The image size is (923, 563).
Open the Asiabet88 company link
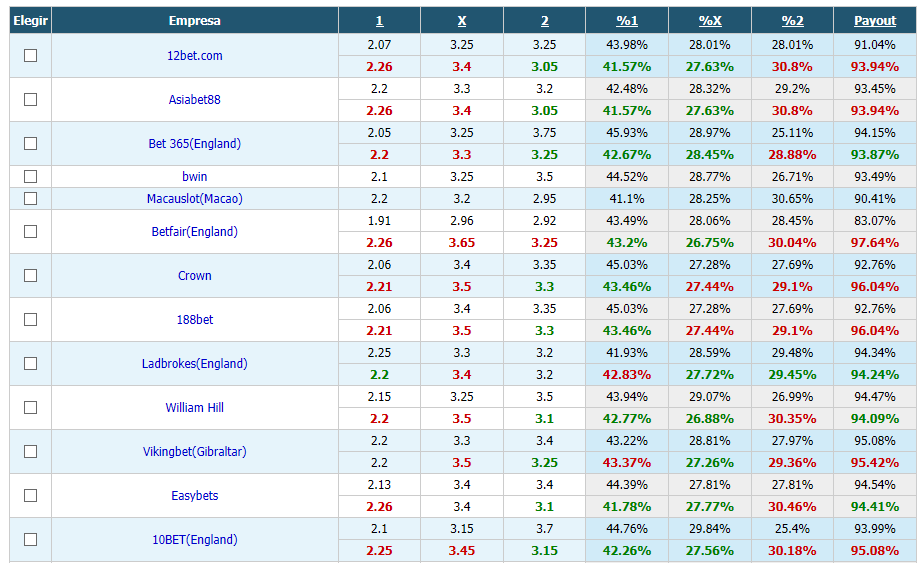tap(195, 100)
